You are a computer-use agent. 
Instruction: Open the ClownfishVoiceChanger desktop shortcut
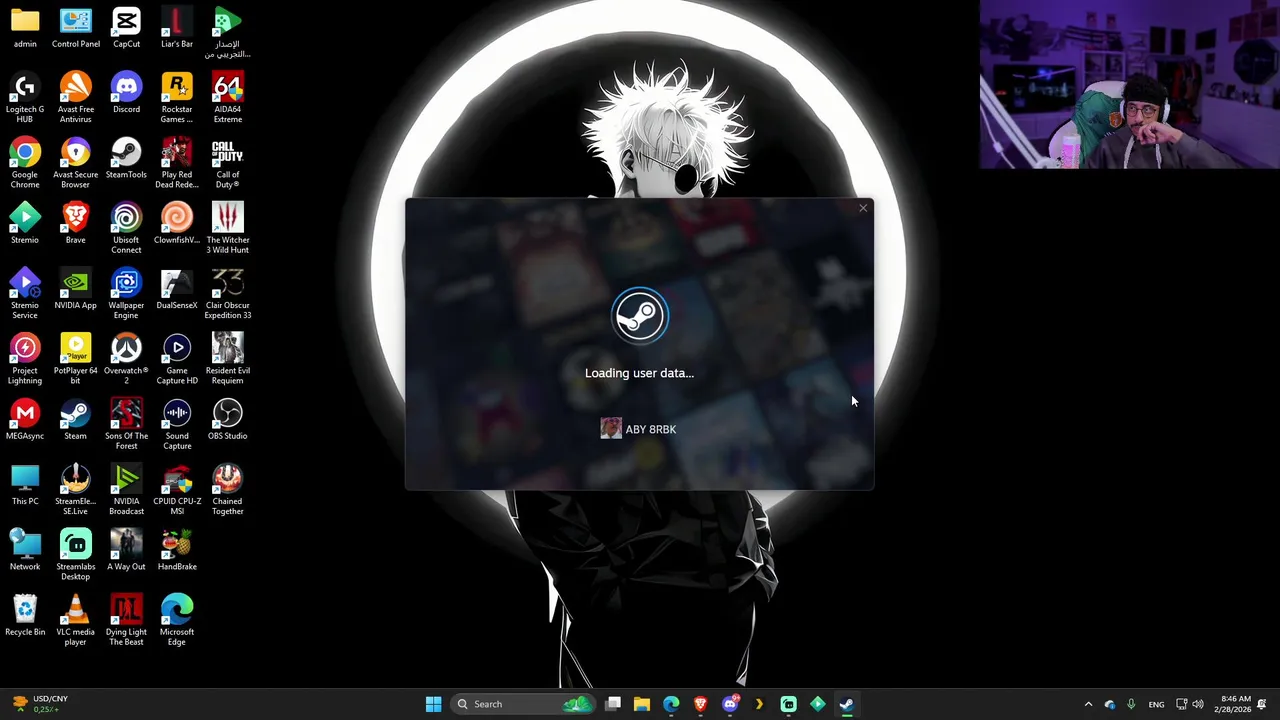pos(177,224)
